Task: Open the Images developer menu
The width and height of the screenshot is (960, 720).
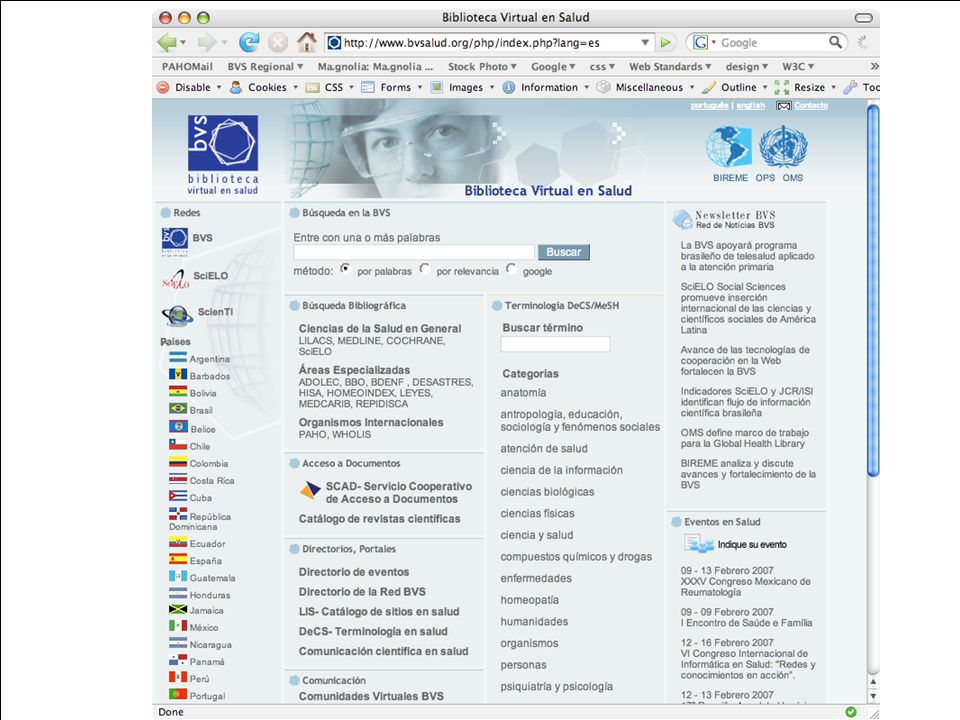Action: pos(462,87)
